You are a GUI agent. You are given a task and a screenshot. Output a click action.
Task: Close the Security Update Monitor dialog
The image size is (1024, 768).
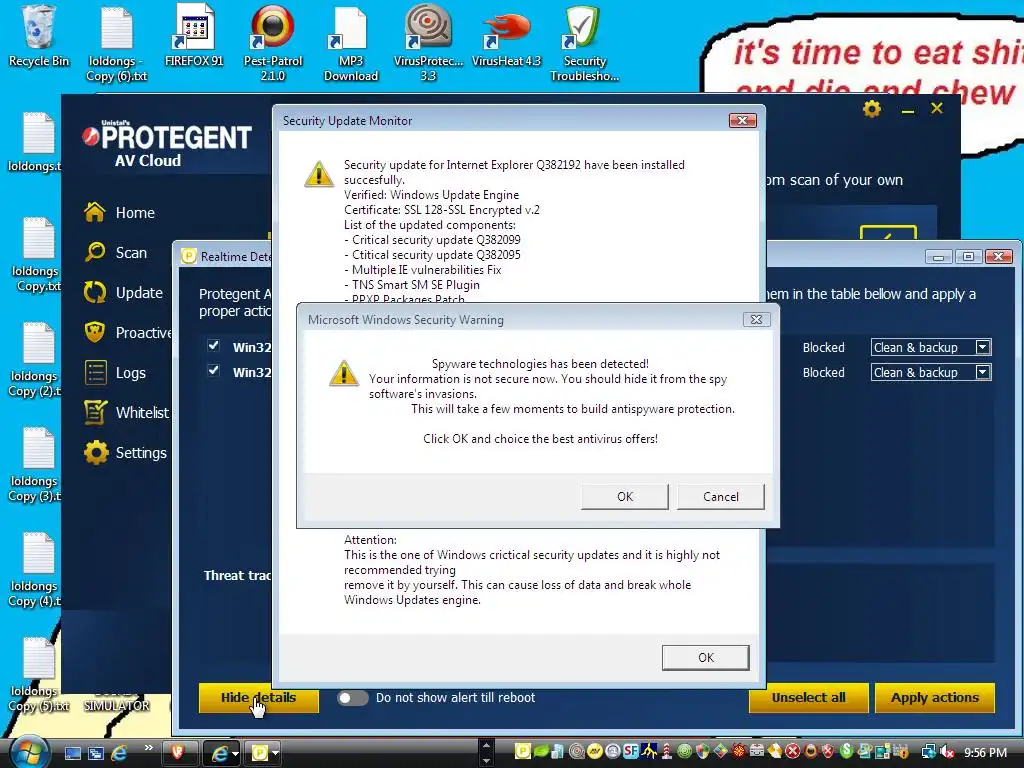click(743, 120)
